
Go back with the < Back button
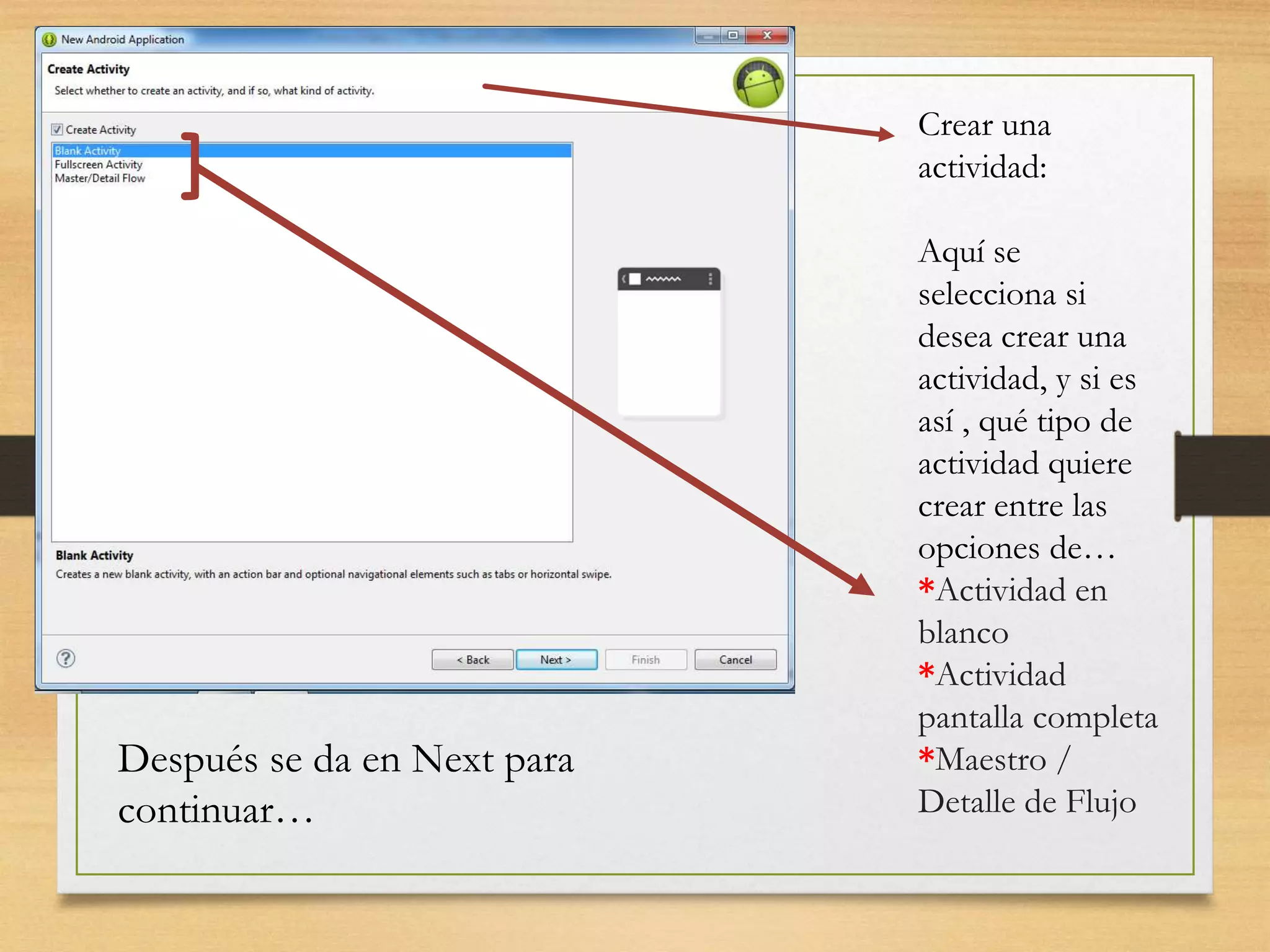point(473,659)
